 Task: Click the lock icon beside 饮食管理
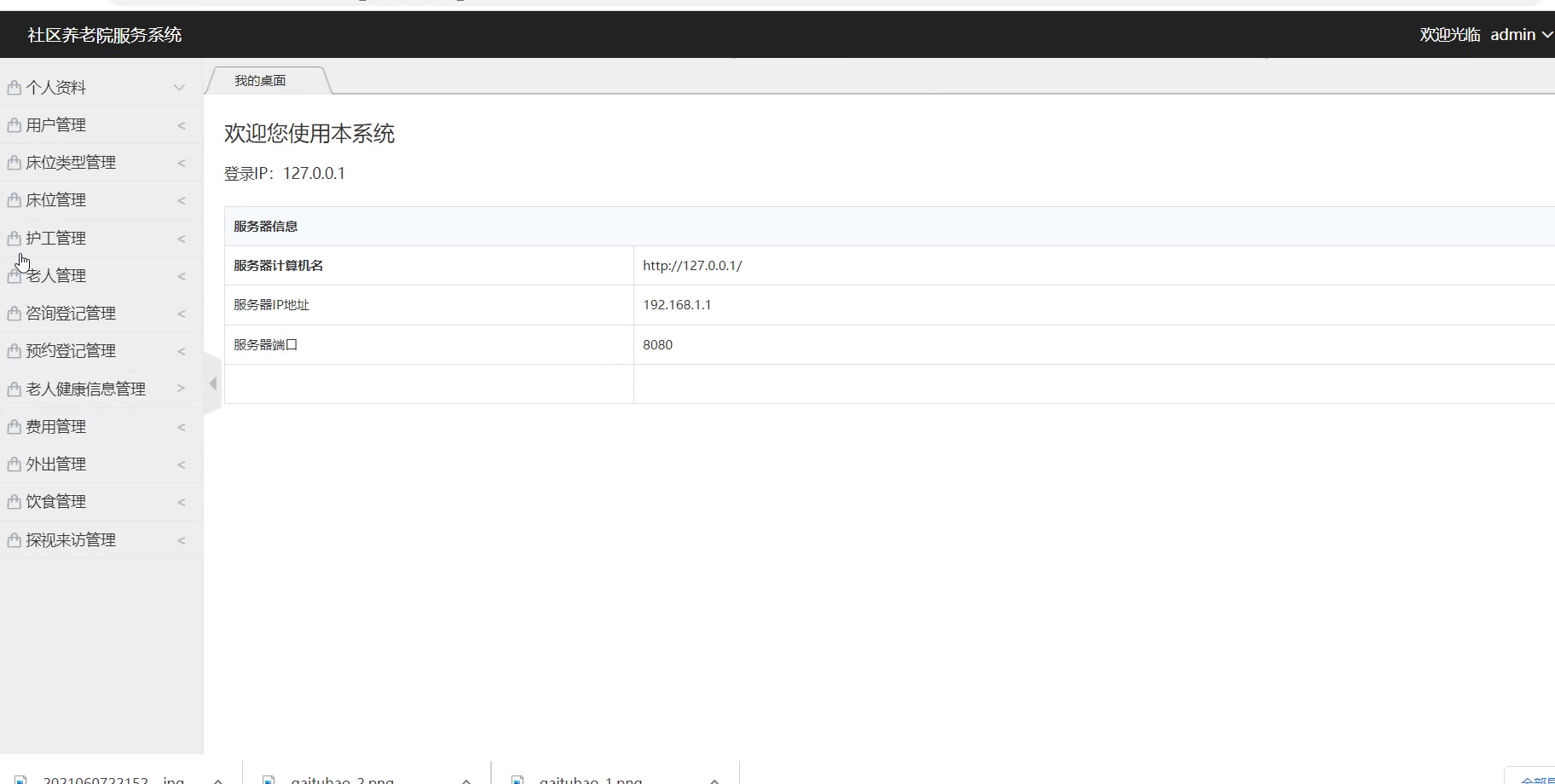pos(14,501)
